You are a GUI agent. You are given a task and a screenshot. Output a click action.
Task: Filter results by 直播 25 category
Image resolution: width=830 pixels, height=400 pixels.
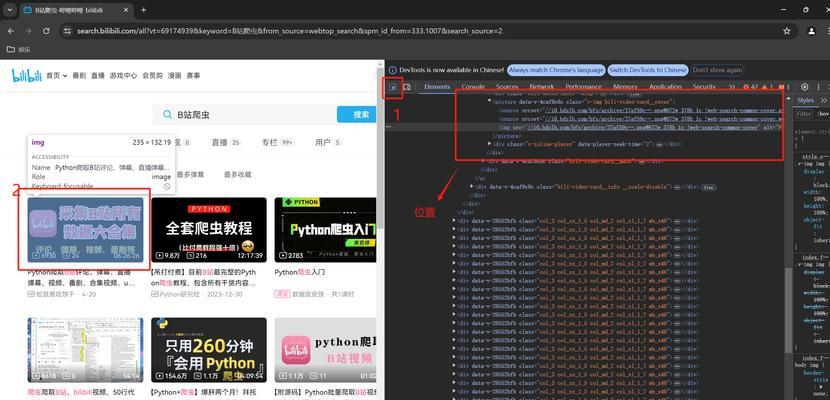coord(226,142)
